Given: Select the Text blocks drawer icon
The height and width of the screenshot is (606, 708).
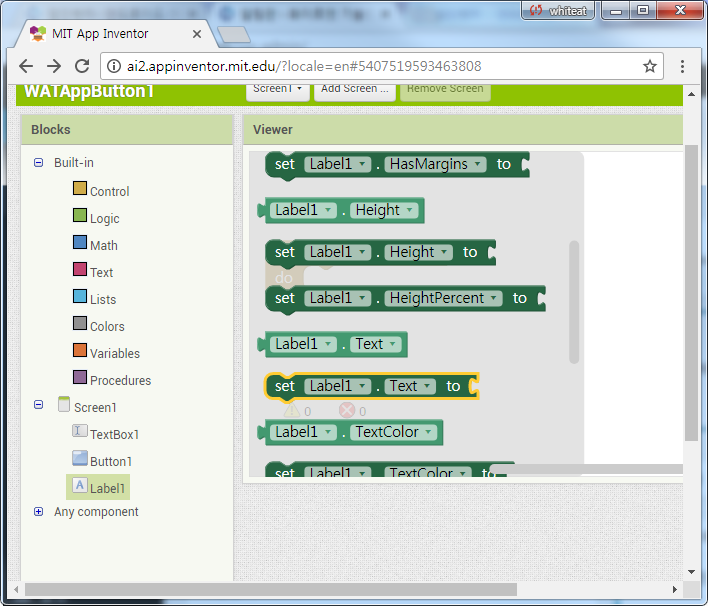Looking at the screenshot, I should click(80, 270).
